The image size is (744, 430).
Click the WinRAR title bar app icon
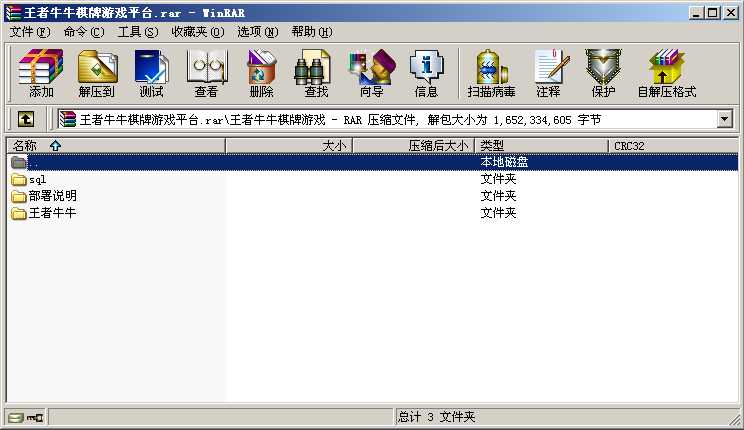13,13
